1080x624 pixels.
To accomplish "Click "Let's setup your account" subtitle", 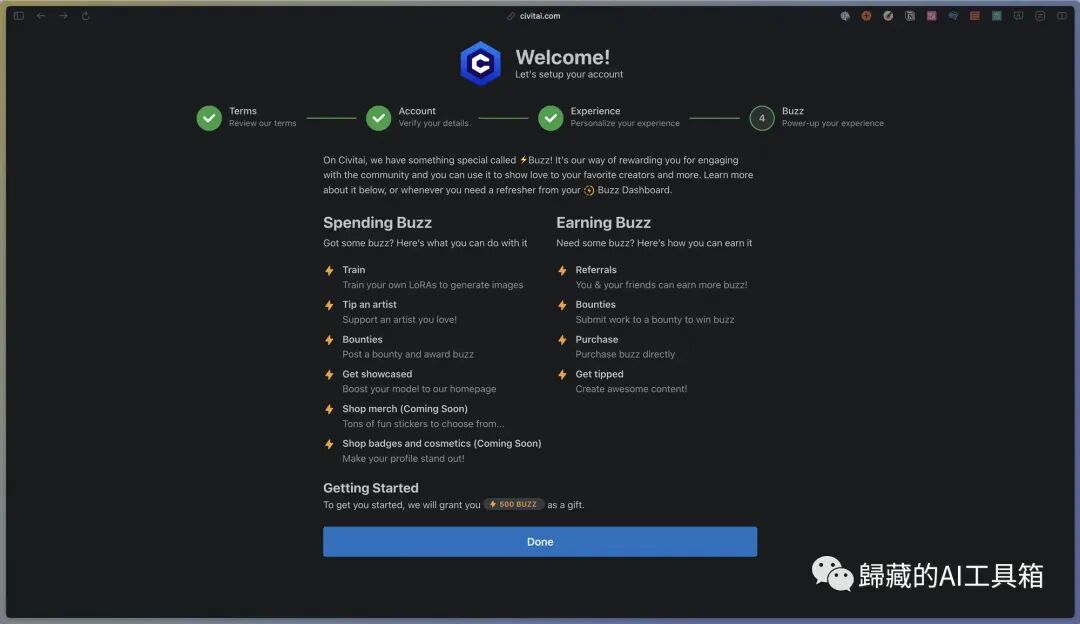I will point(569,74).
